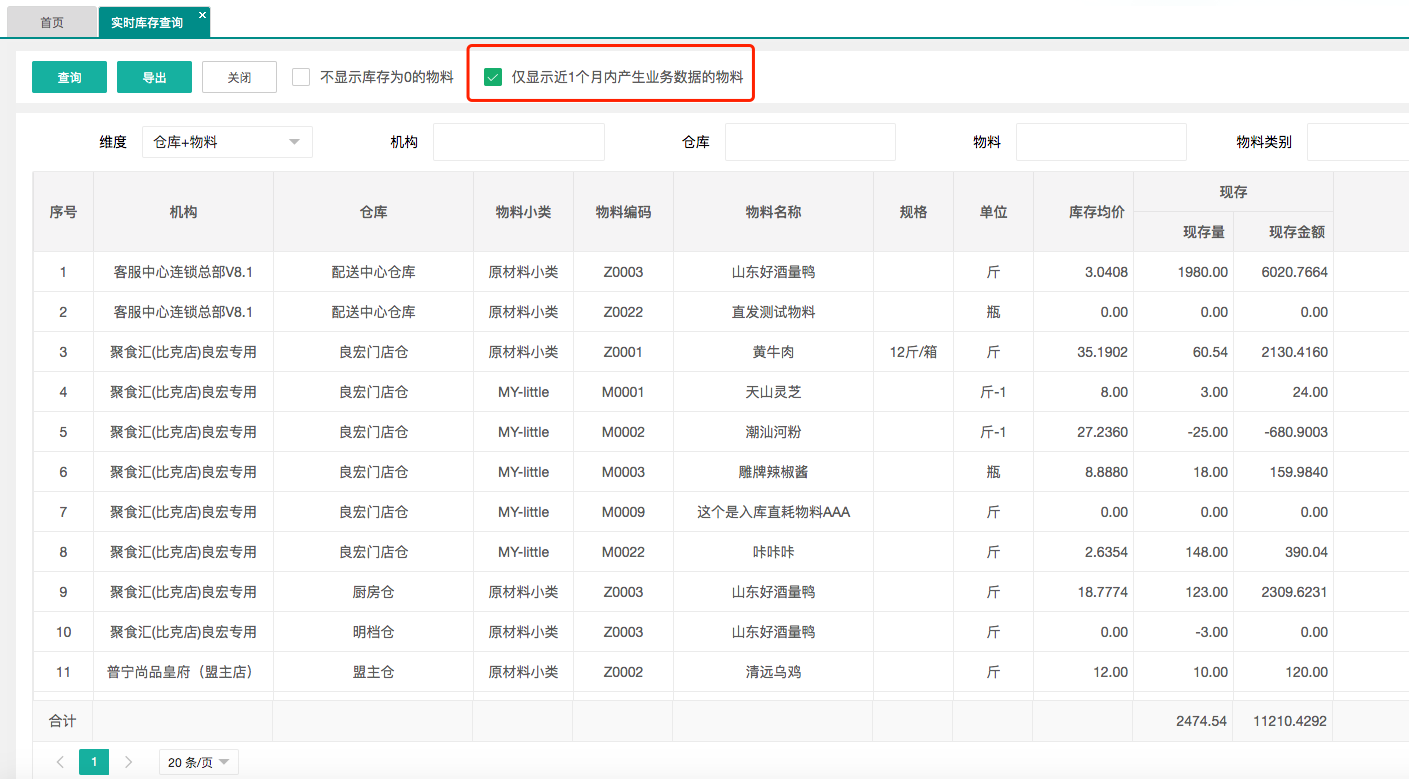Viewport: 1409px width, 779px height.
Task: Click the 关闭 button
Action: pyautogui.click(x=239, y=77)
